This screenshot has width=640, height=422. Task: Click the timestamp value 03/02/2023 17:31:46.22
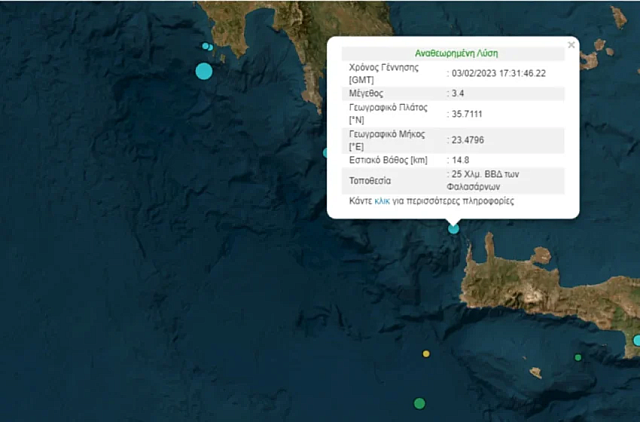(x=499, y=73)
